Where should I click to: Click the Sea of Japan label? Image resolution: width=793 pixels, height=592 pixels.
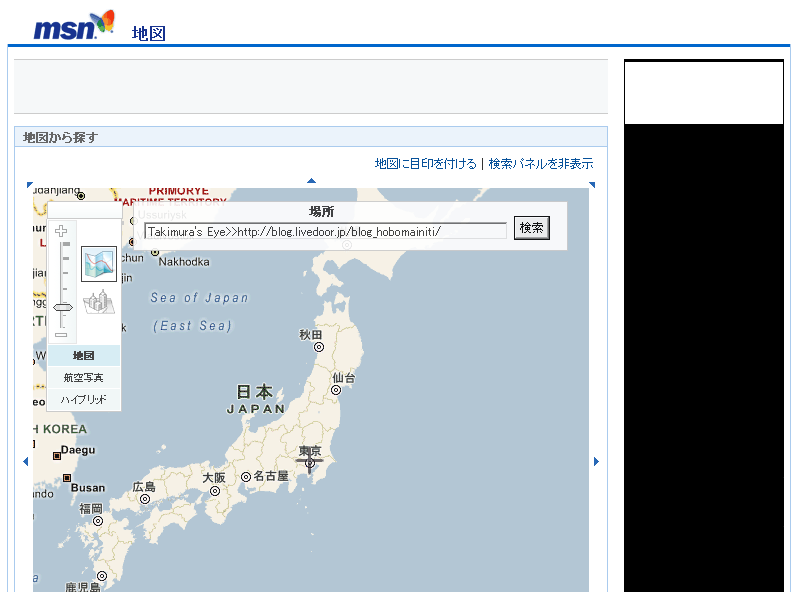click(x=199, y=298)
